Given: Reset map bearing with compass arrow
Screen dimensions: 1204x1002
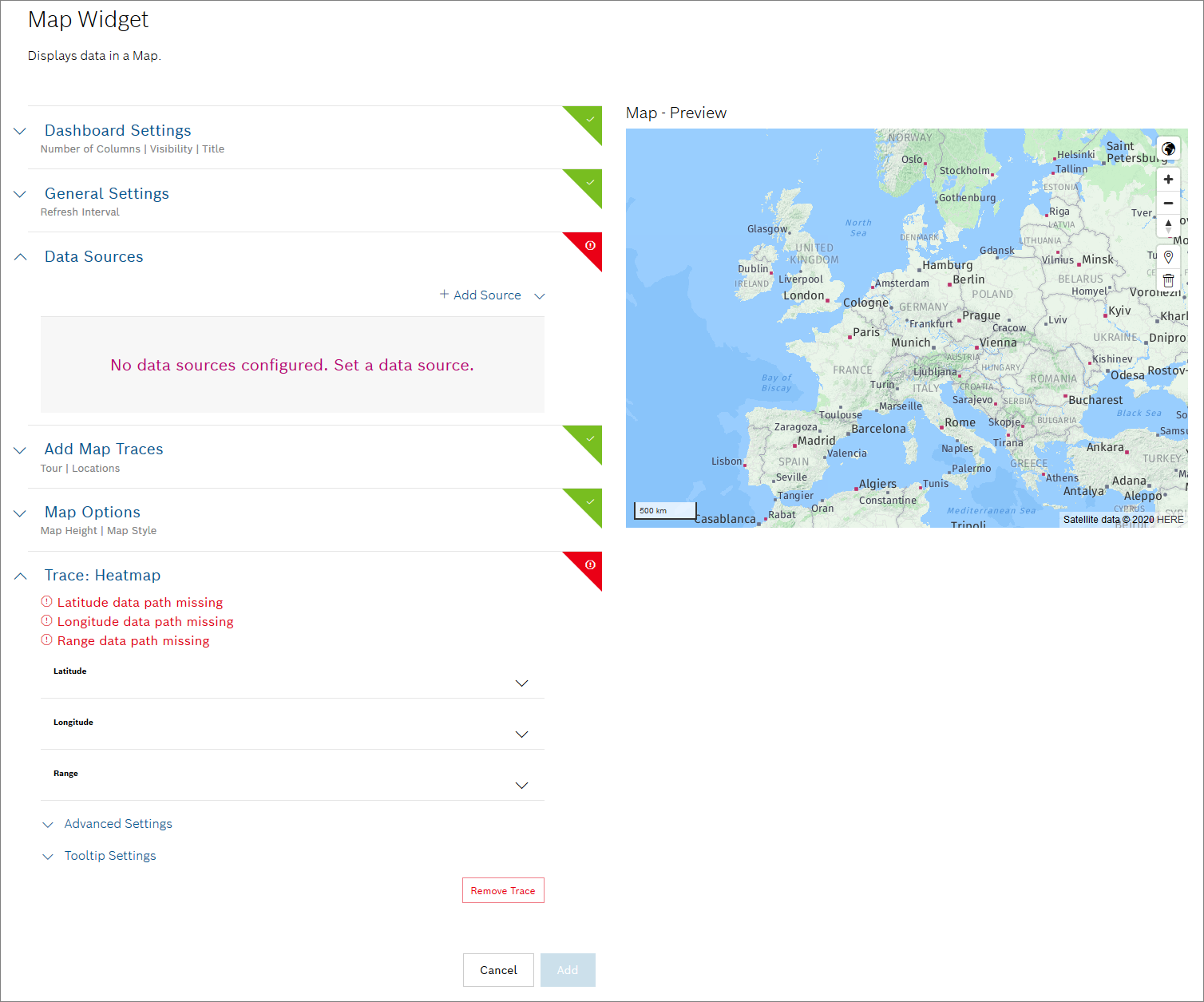Looking at the screenshot, I should point(1168,225).
